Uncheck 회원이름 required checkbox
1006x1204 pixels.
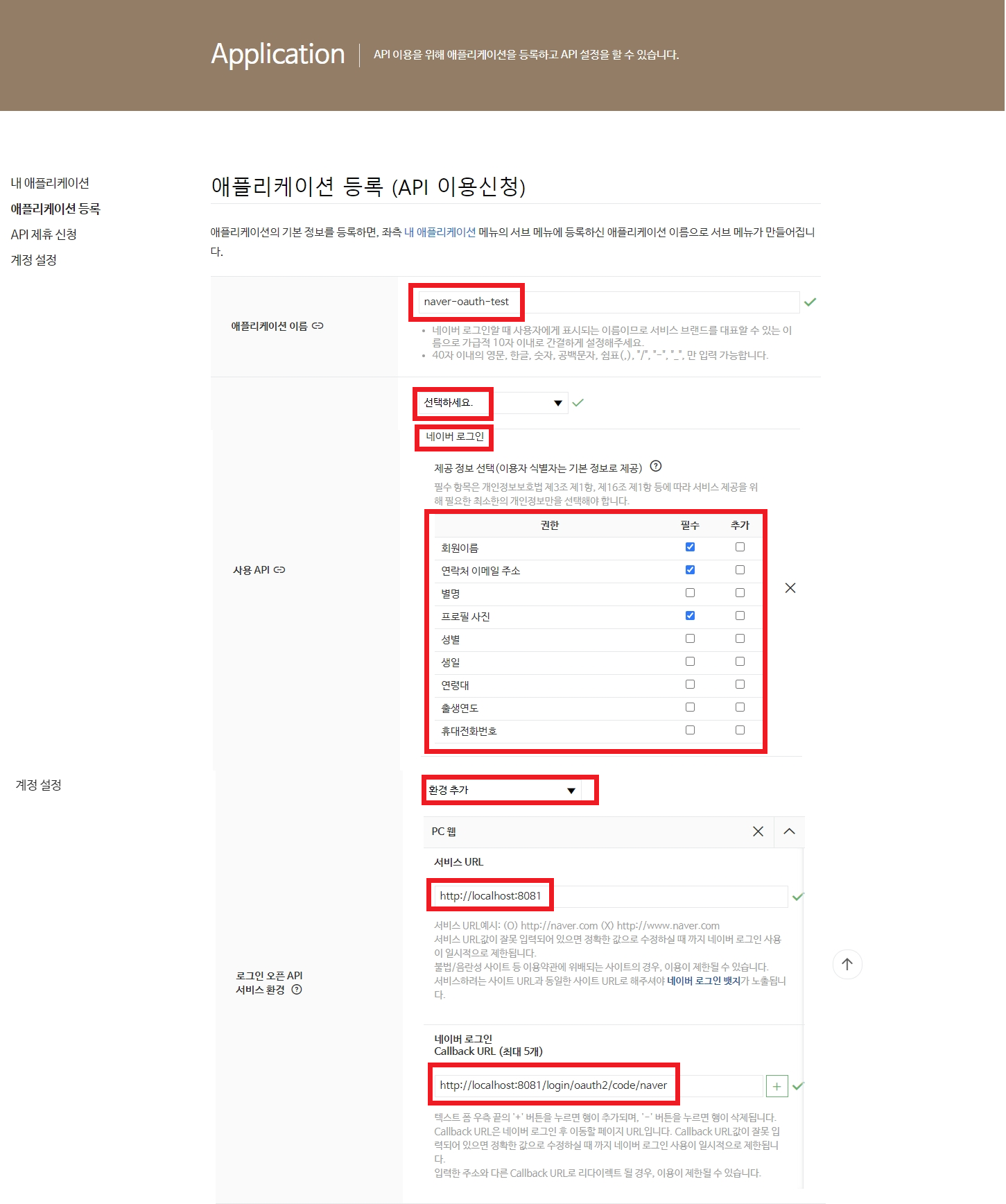(x=690, y=547)
